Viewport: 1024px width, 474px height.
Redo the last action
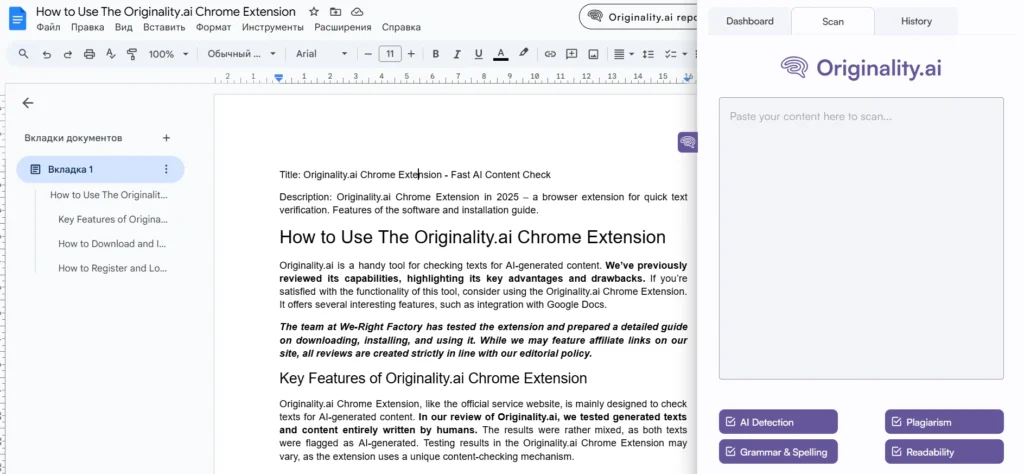[67, 54]
